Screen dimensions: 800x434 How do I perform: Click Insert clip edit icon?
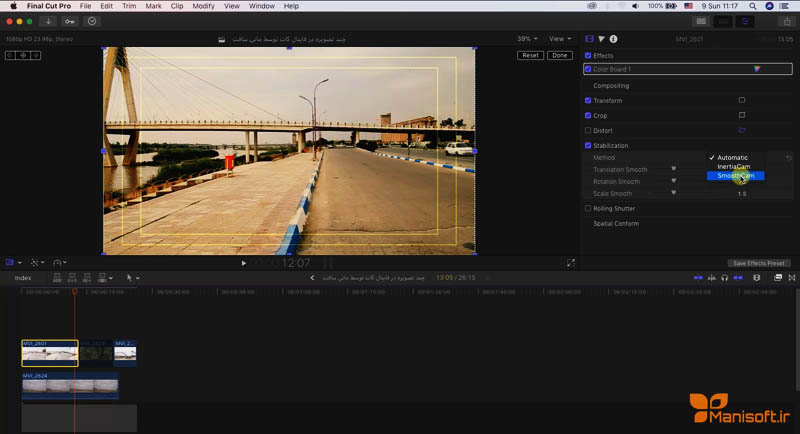click(x=72, y=277)
